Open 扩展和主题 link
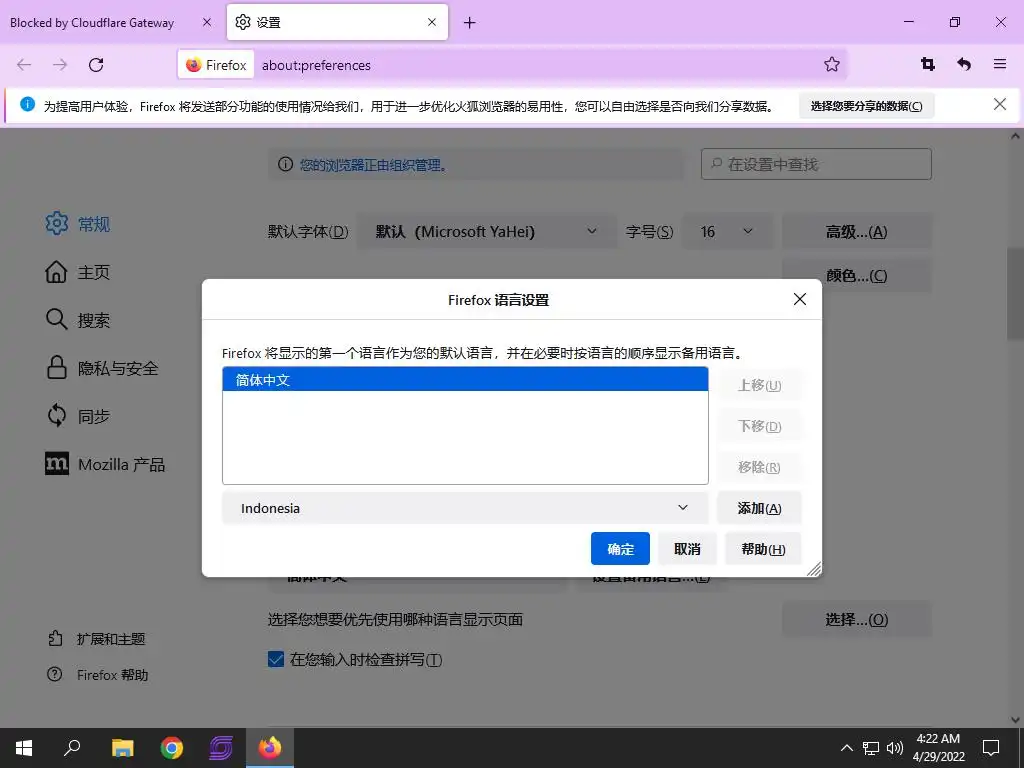 tap(96, 639)
